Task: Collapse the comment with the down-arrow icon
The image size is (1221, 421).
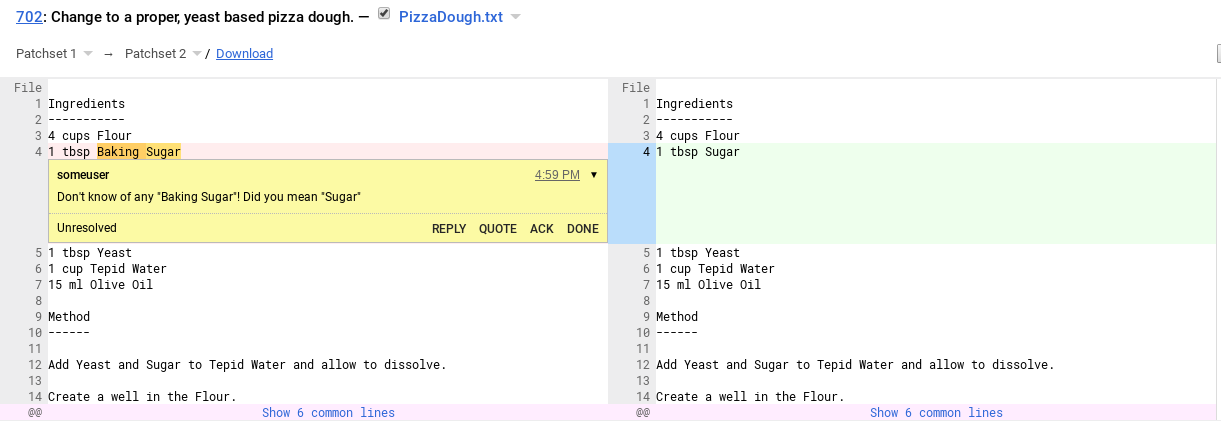Action: [594, 175]
